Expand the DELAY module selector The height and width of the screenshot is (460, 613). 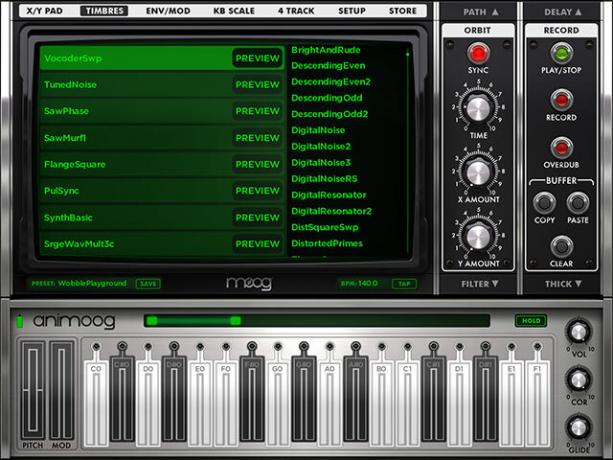[x=563, y=12]
